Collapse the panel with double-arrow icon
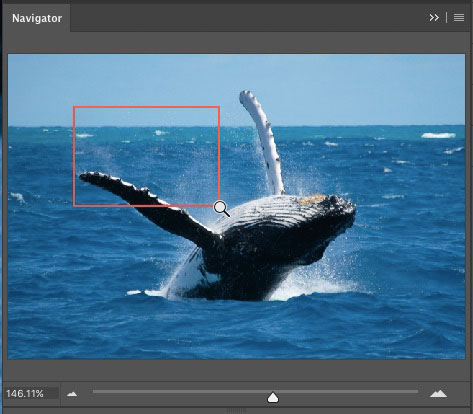Screen dimensions: 473x414 point(434,18)
